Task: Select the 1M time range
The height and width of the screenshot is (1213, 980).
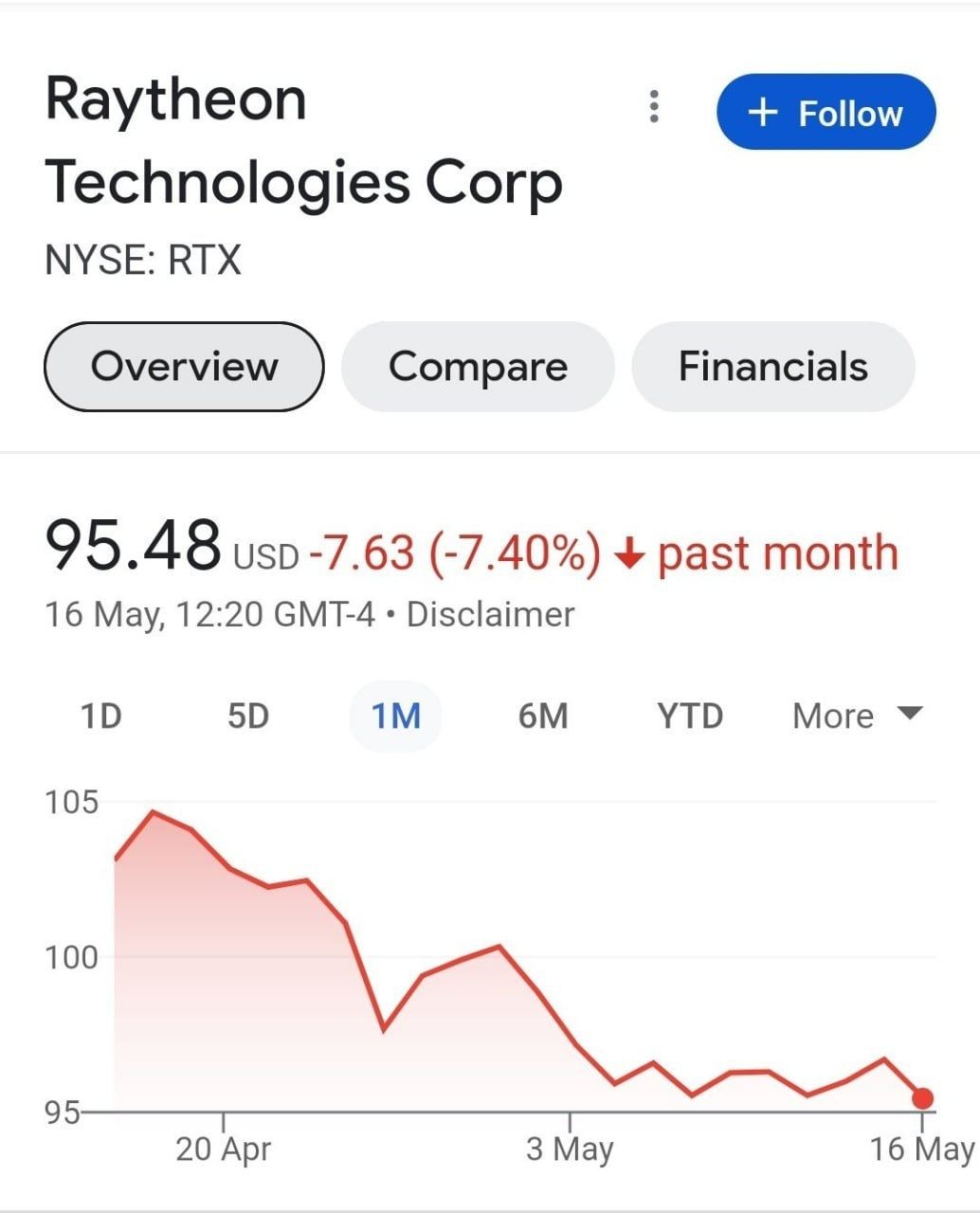Action: pos(396,715)
